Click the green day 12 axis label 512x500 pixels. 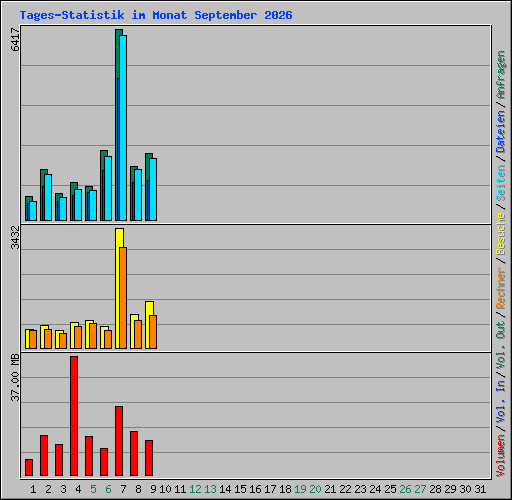pyautogui.click(x=195, y=489)
